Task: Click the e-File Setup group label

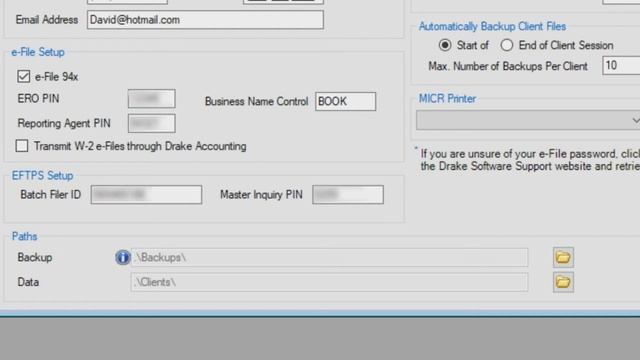Action: coord(38,52)
